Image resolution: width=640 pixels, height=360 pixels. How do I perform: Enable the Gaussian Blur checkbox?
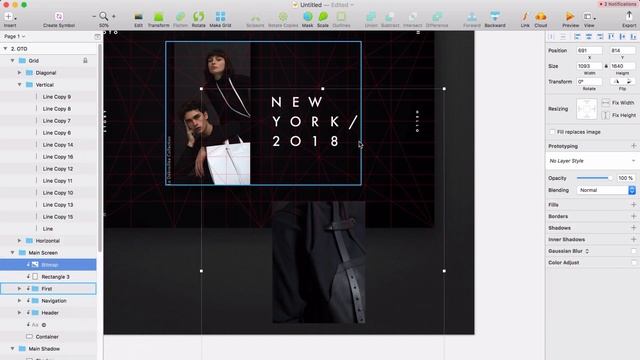point(633,251)
